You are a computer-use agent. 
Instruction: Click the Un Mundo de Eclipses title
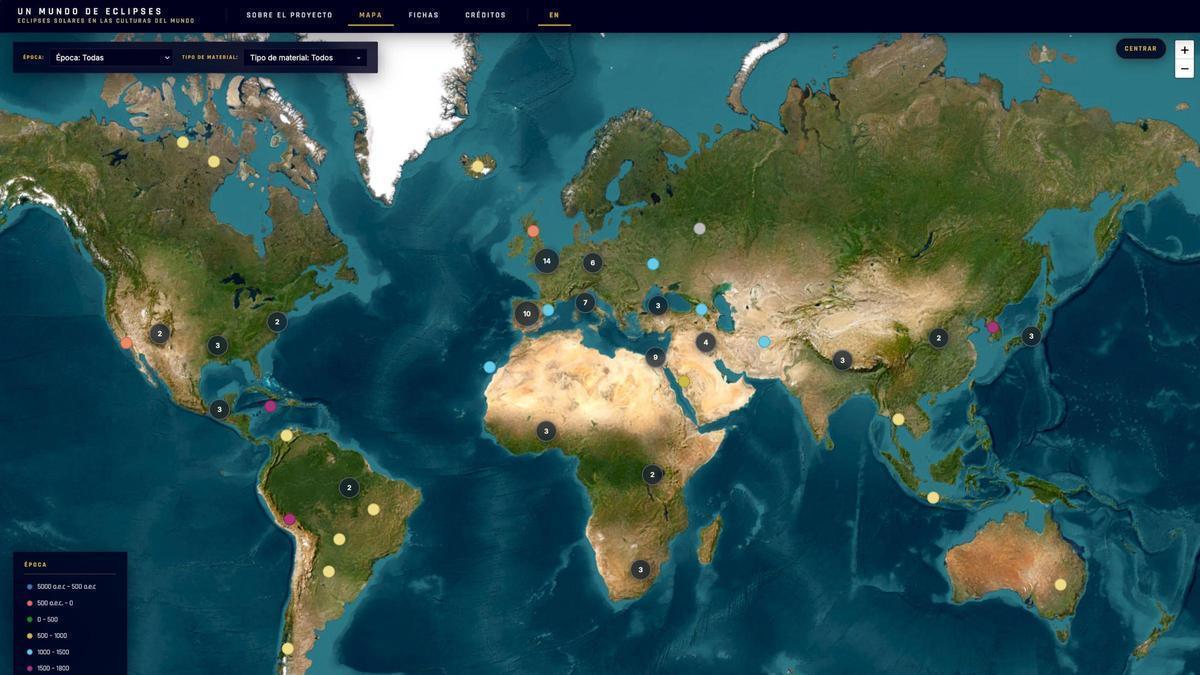90,11
